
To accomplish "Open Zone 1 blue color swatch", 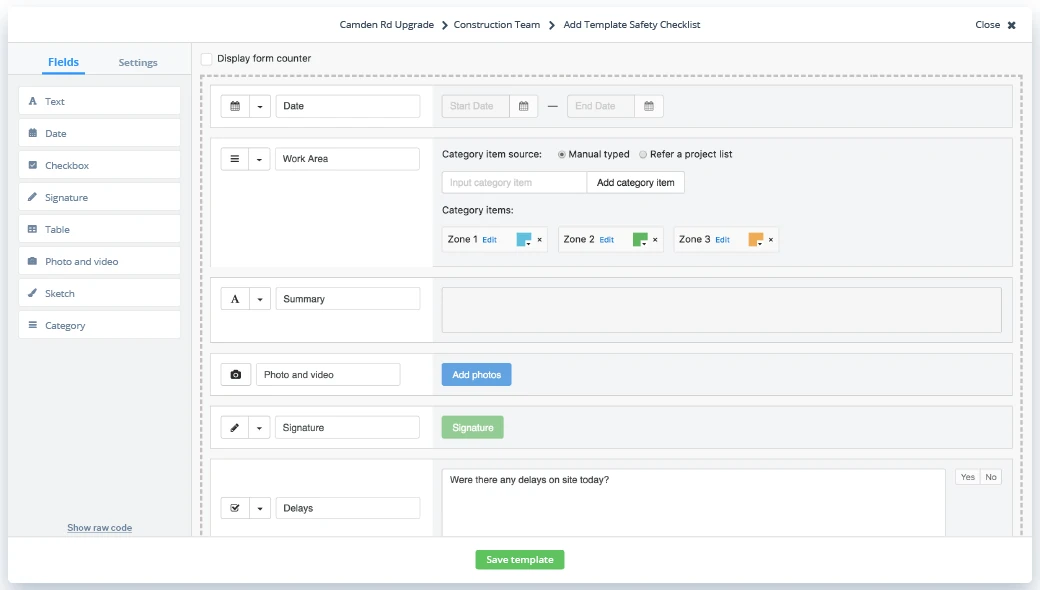I will 524,239.
